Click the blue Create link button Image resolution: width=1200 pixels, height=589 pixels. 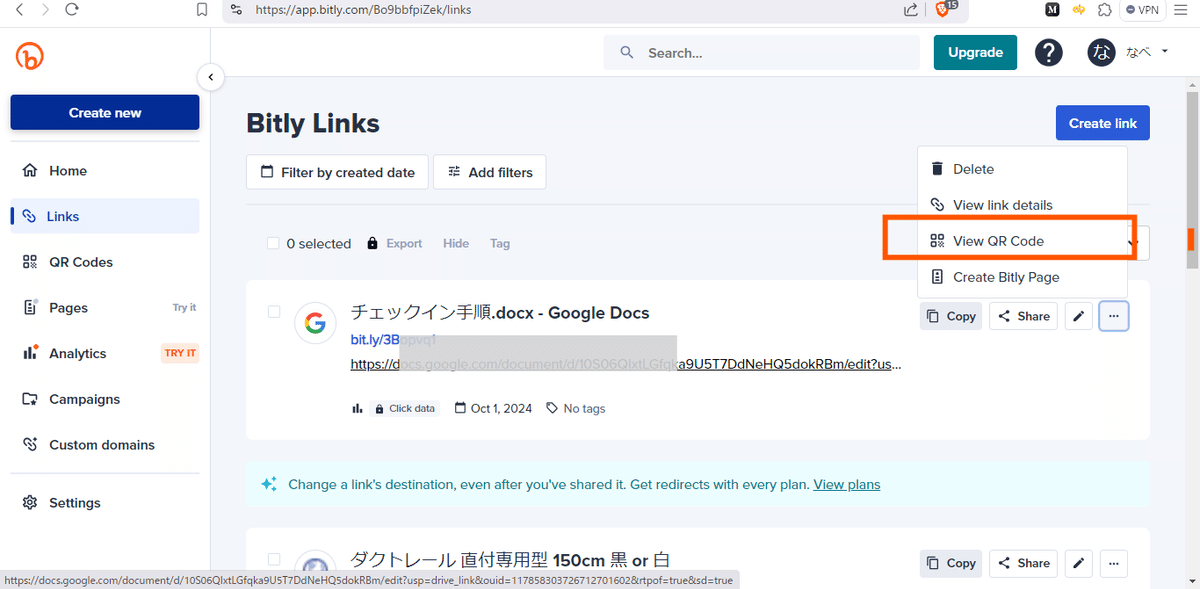[x=1102, y=122]
